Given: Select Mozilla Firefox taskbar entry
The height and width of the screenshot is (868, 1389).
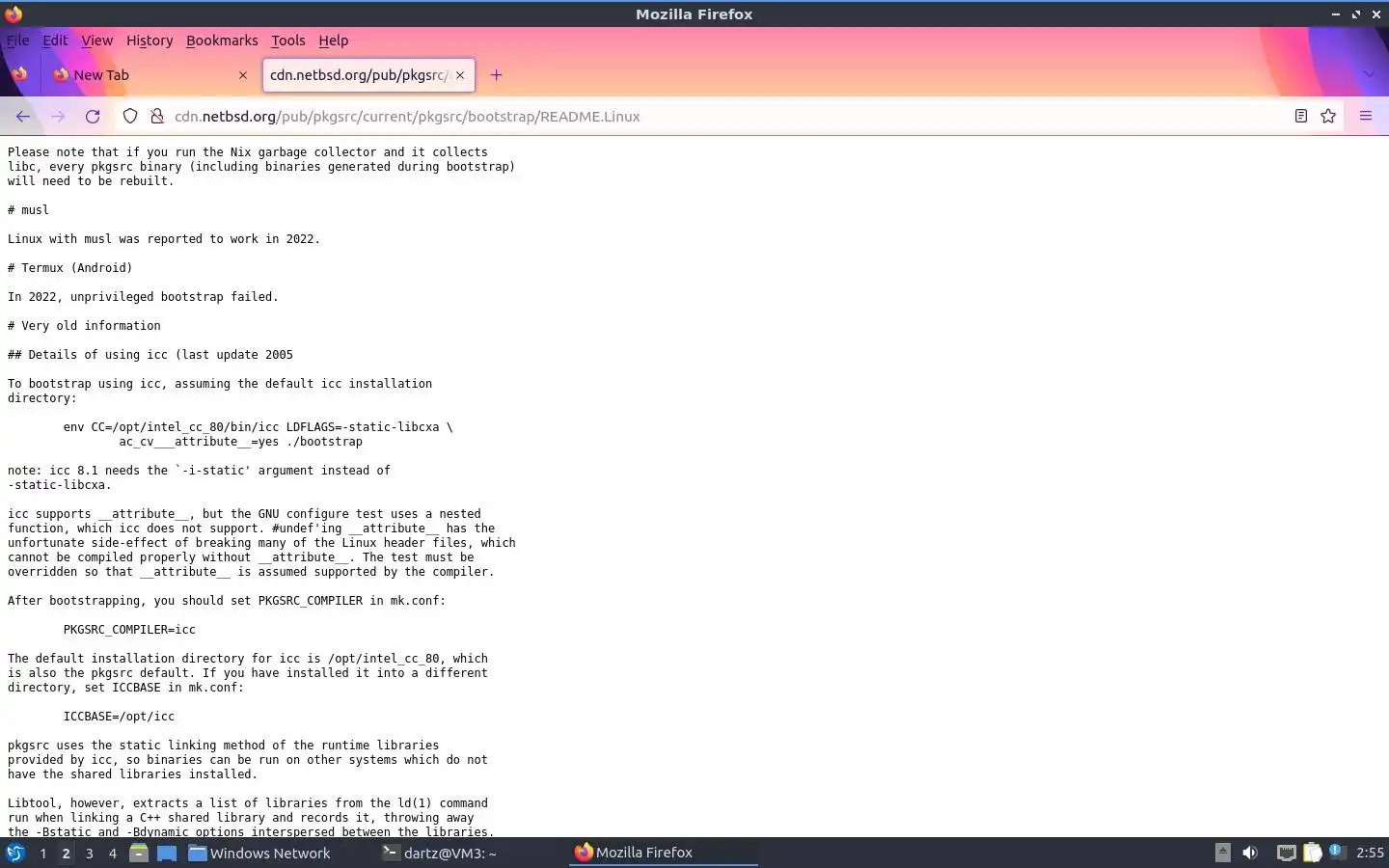Looking at the screenshot, I should coord(663,853).
